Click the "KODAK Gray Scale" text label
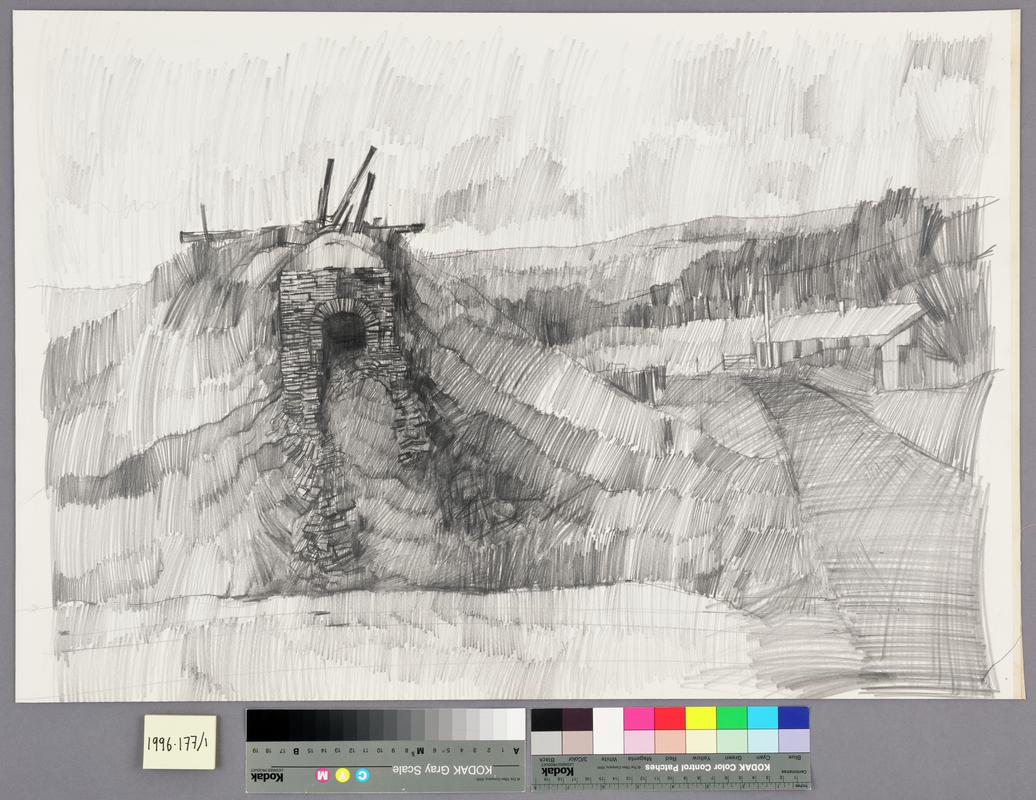Image resolution: width=1036 pixels, height=800 pixels. point(438,769)
